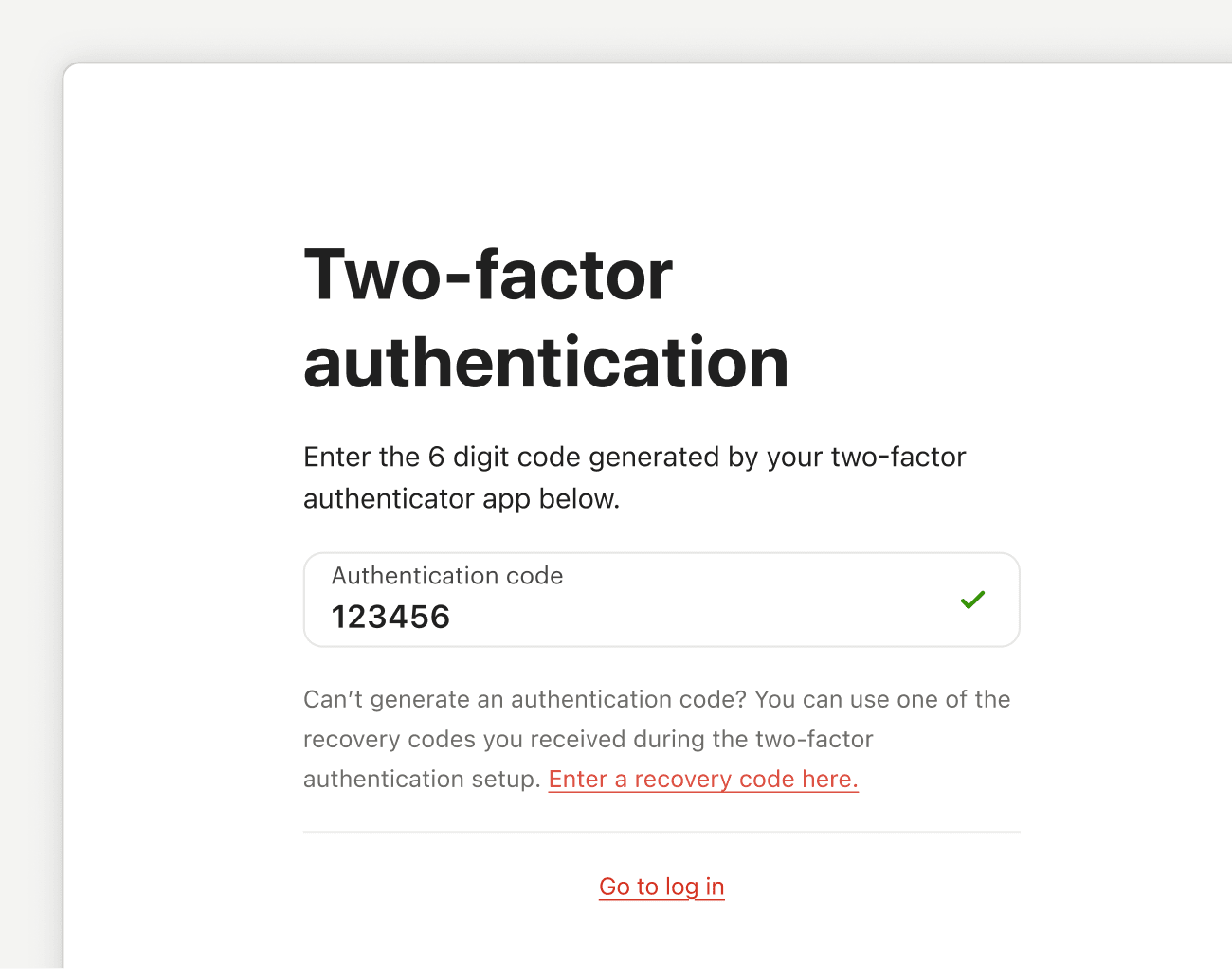Select the Enter a recovery code here link
This screenshot has height=969, width=1232.
[x=703, y=779]
